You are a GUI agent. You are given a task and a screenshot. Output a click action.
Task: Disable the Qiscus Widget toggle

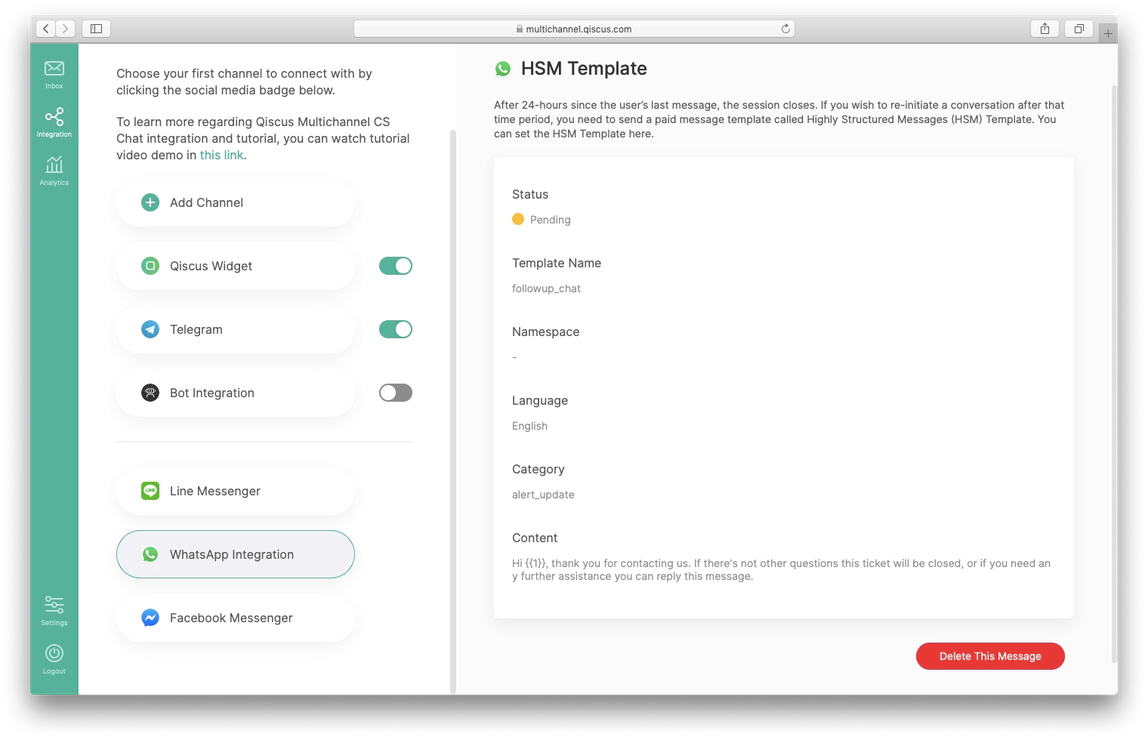pos(395,266)
